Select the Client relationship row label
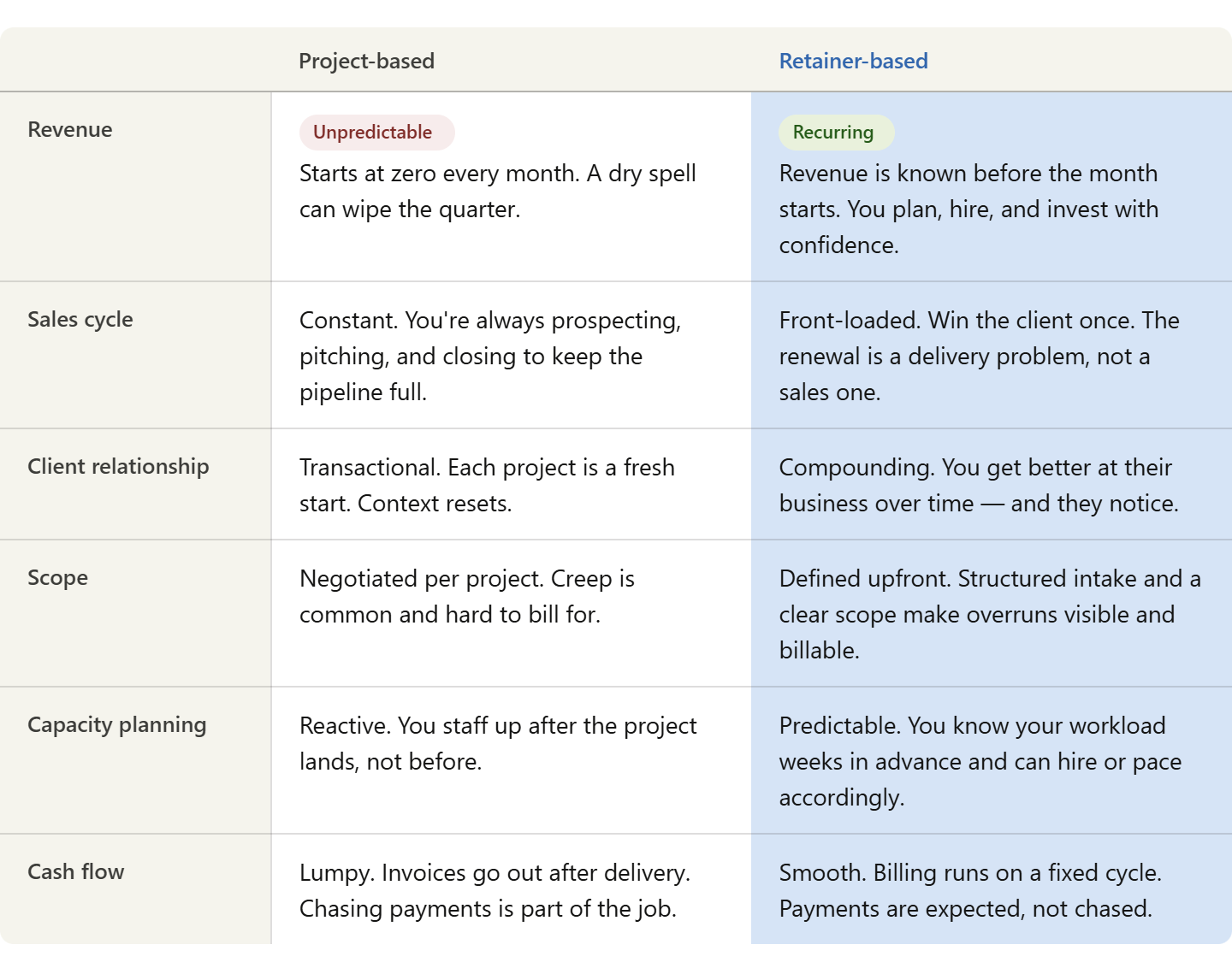 pos(118,466)
